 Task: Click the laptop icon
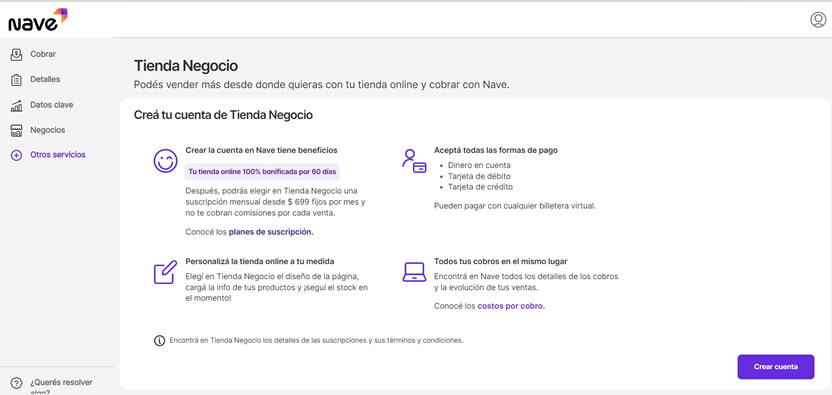point(414,272)
